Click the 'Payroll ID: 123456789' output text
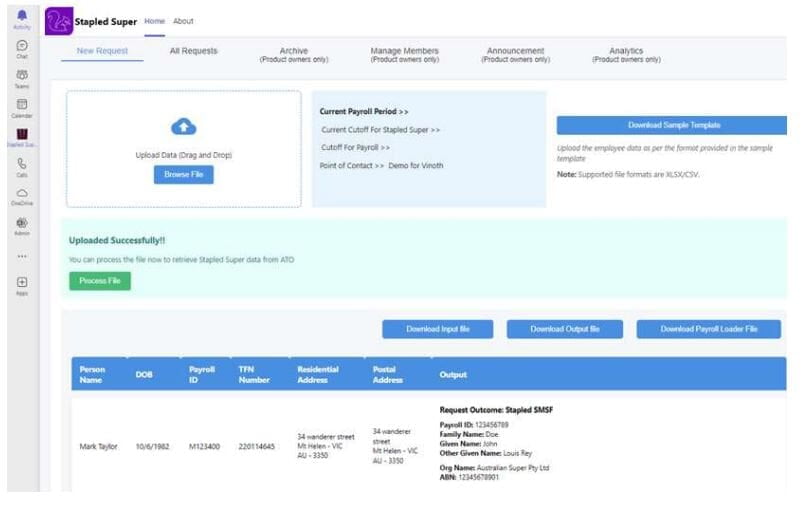This screenshot has width=803, height=508. [474, 425]
